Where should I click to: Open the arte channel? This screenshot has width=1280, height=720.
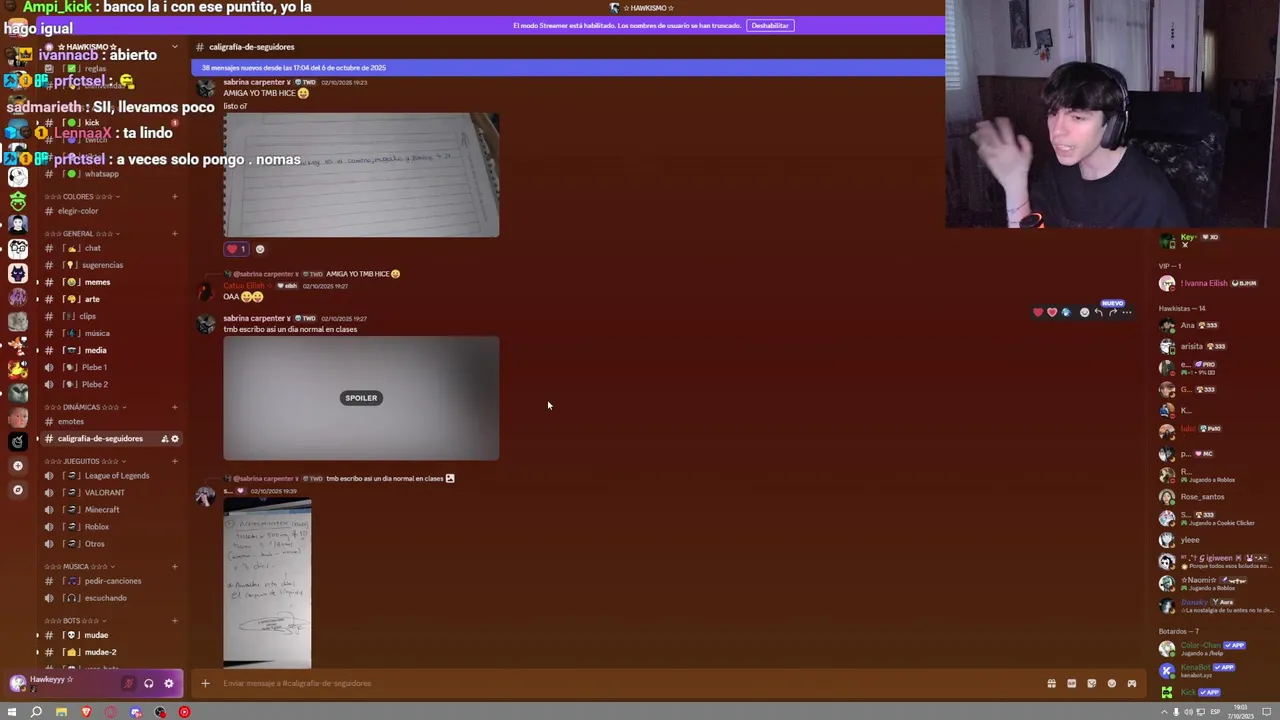click(110, 299)
